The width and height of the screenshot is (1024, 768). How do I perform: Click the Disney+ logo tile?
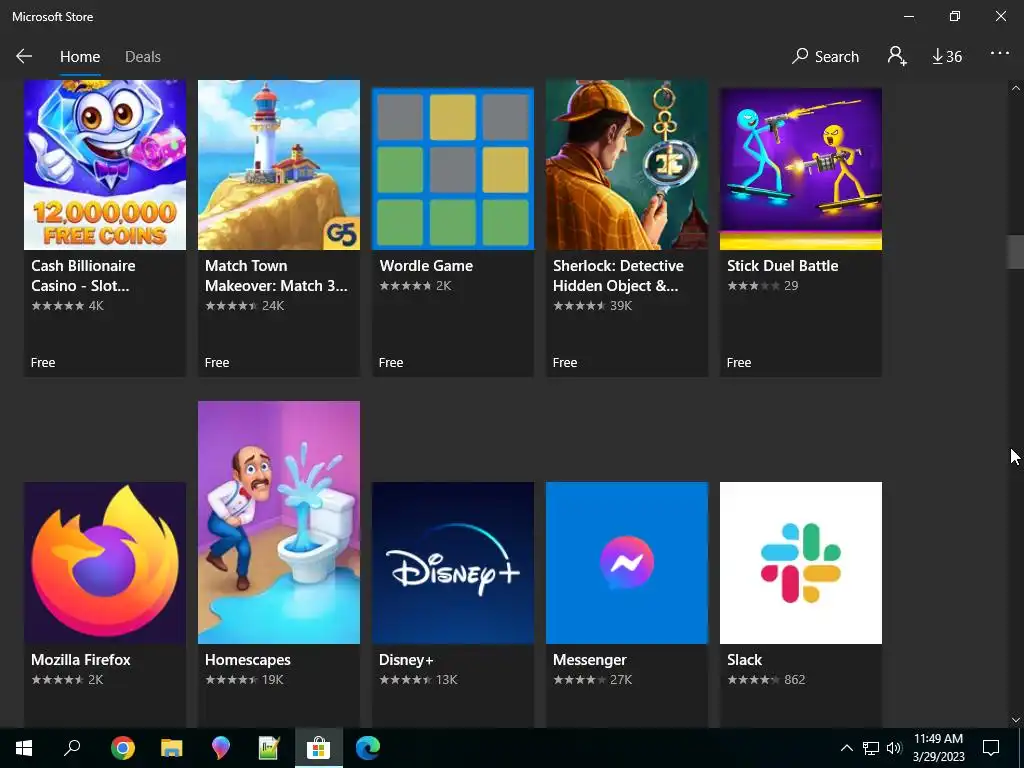coord(453,563)
